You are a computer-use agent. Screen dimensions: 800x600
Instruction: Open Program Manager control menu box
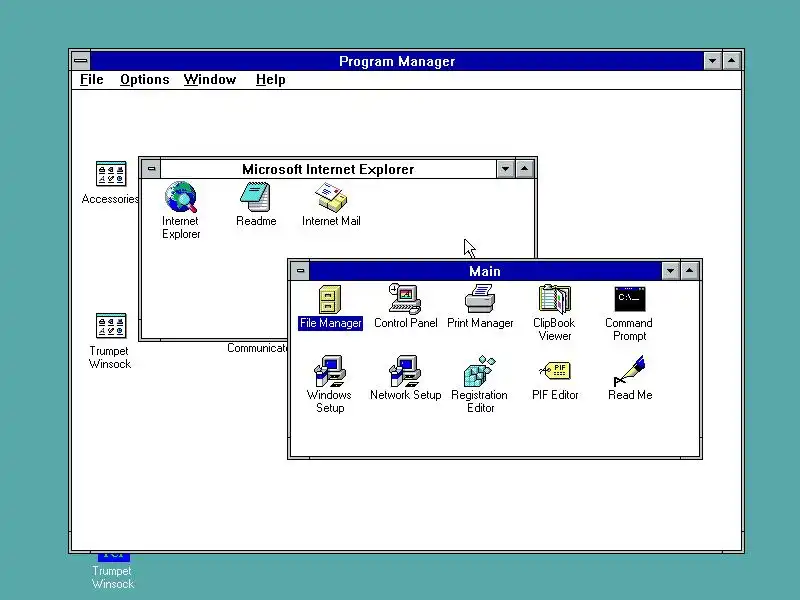81,61
